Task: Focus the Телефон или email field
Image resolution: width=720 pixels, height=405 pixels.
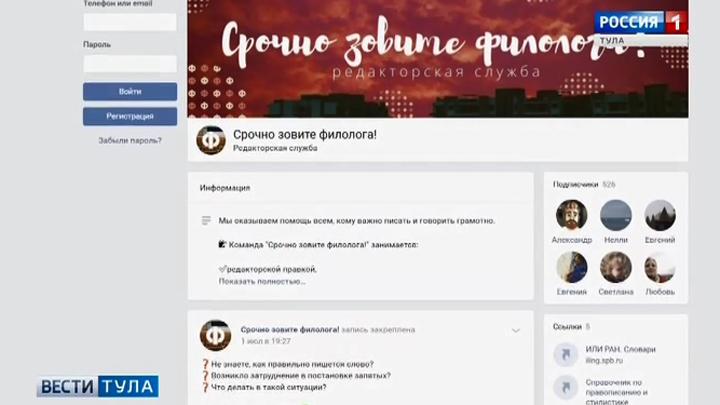Action: click(130, 22)
